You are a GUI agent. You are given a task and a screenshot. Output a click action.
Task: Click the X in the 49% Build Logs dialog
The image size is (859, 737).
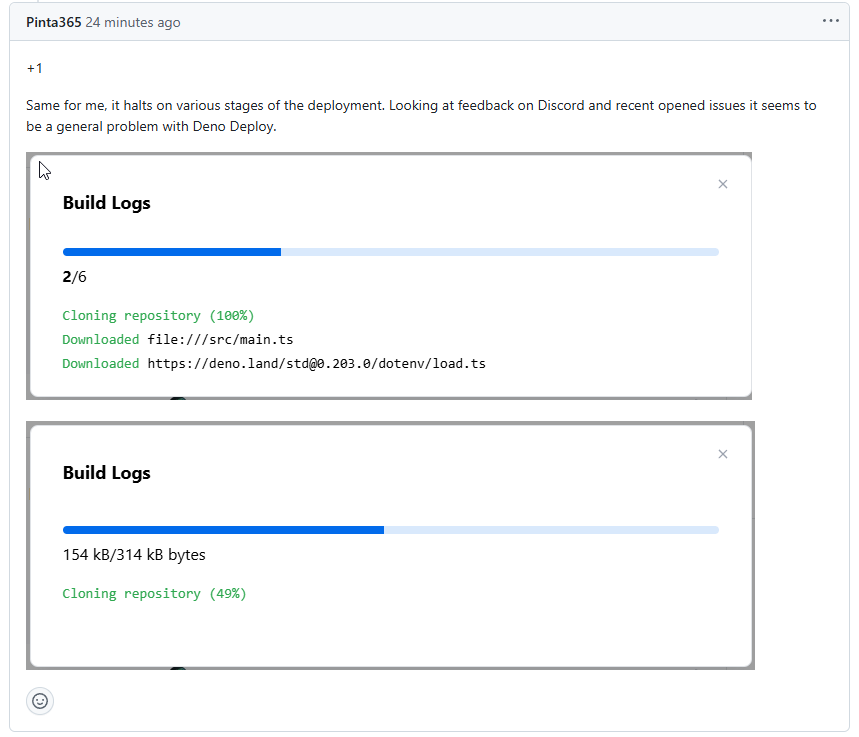tap(723, 454)
